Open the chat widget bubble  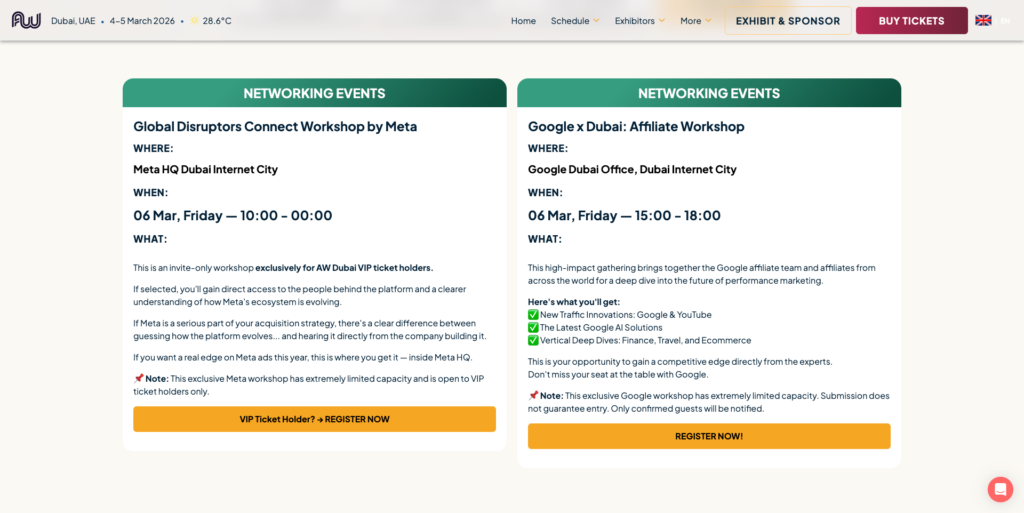coord(1000,489)
